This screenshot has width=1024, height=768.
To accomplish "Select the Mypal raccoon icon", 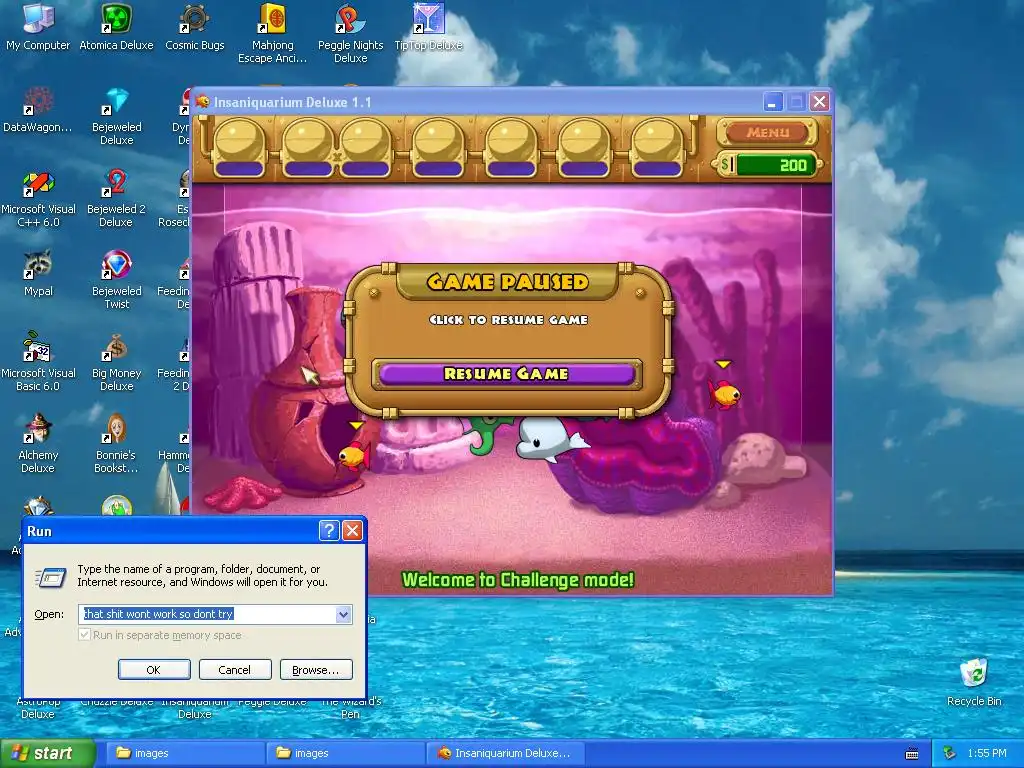I will (x=38, y=274).
